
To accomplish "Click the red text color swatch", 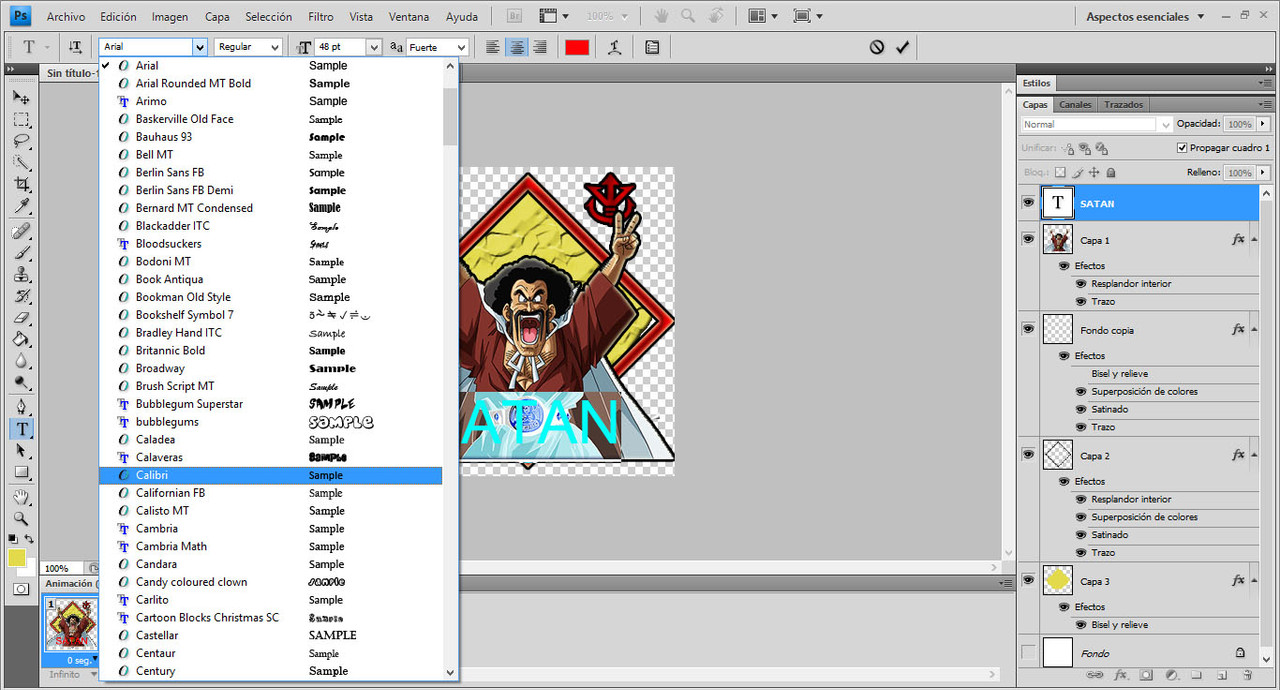I will coord(577,47).
